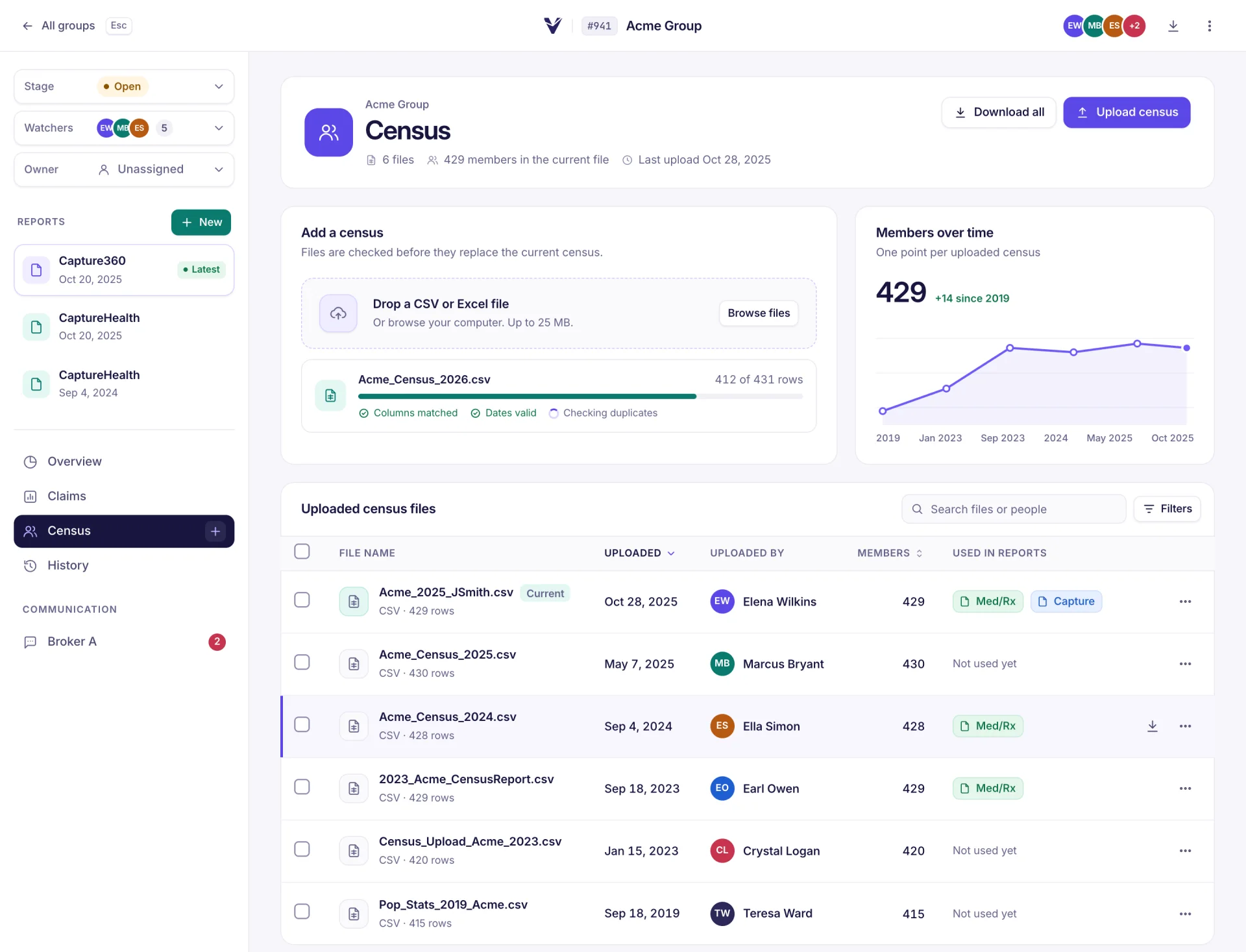Focus the Search files or people field

click(1014, 509)
